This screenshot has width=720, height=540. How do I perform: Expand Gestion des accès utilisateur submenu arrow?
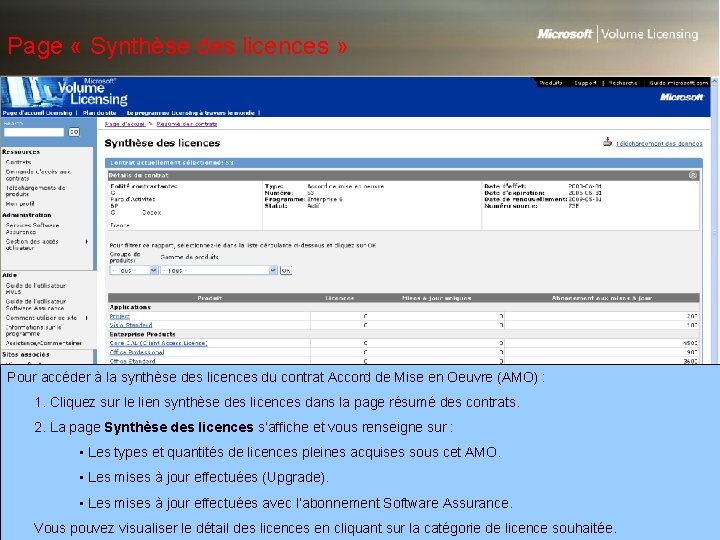[87, 242]
